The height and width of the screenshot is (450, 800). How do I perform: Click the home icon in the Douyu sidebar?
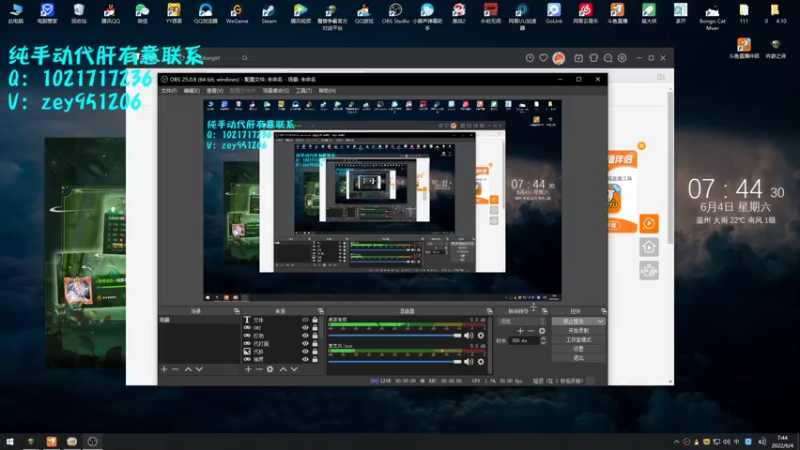point(649,247)
